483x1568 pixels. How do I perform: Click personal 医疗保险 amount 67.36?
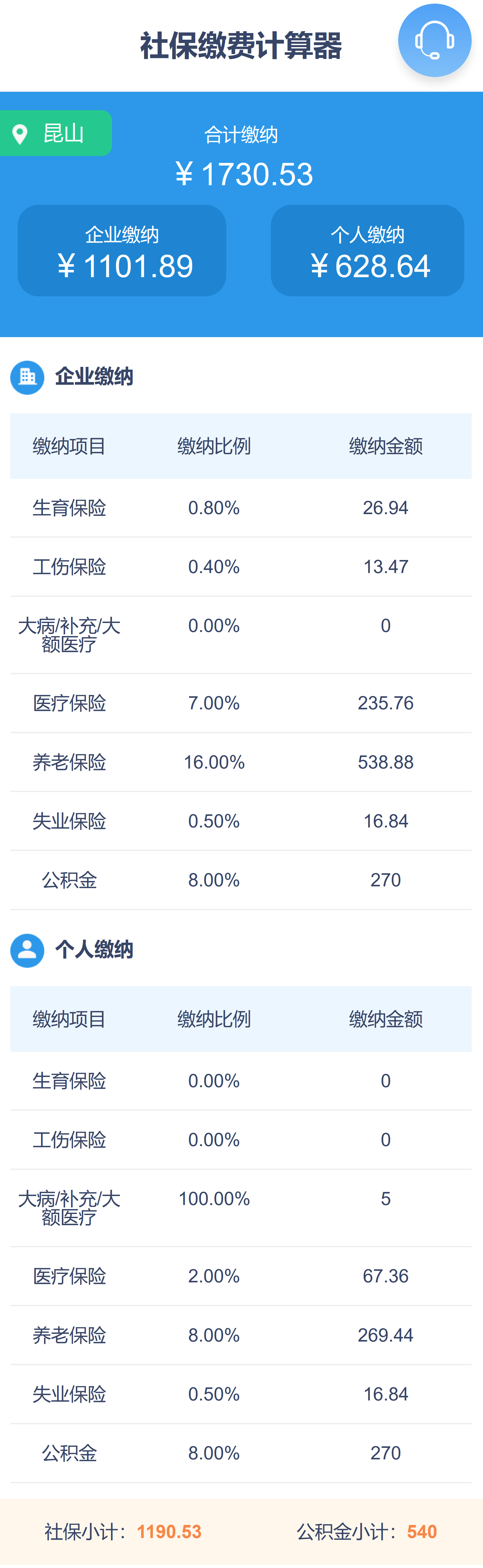coord(386,1276)
